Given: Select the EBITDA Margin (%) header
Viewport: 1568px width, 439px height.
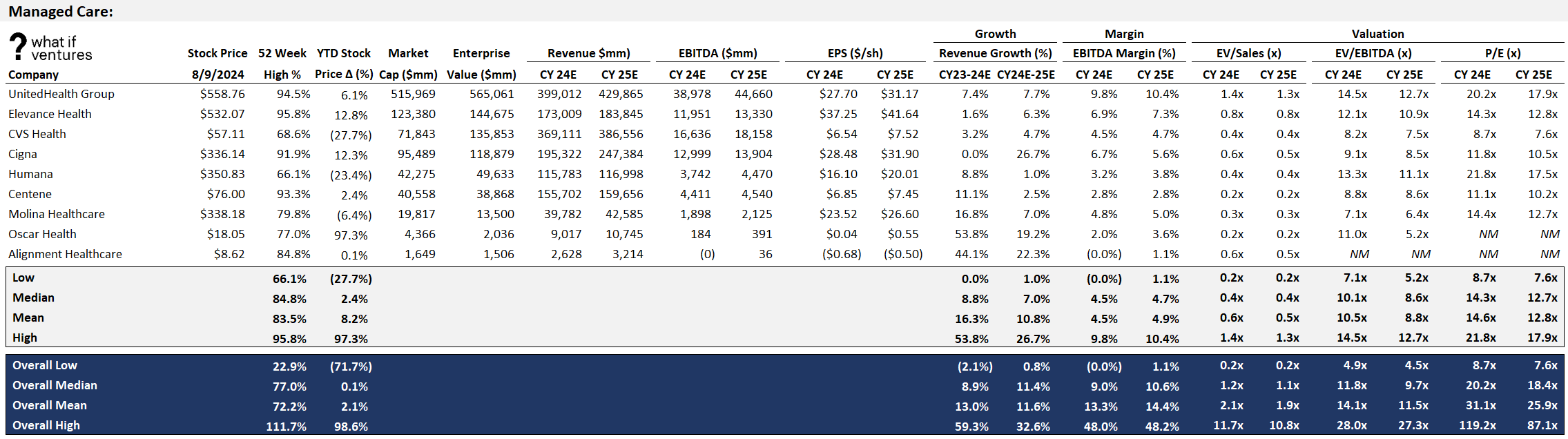Looking at the screenshot, I should pyautogui.click(x=1124, y=53).
